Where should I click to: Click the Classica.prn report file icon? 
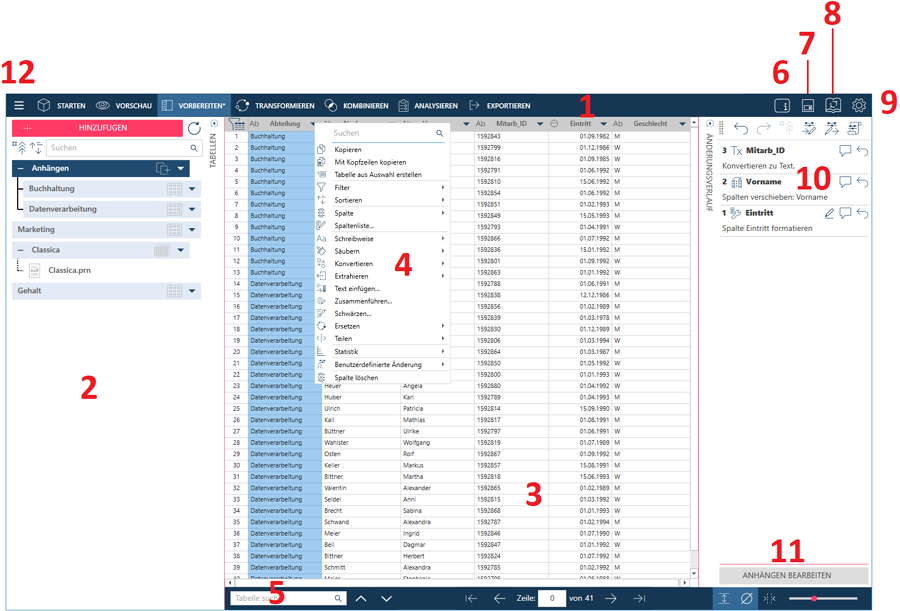[34, 270]
